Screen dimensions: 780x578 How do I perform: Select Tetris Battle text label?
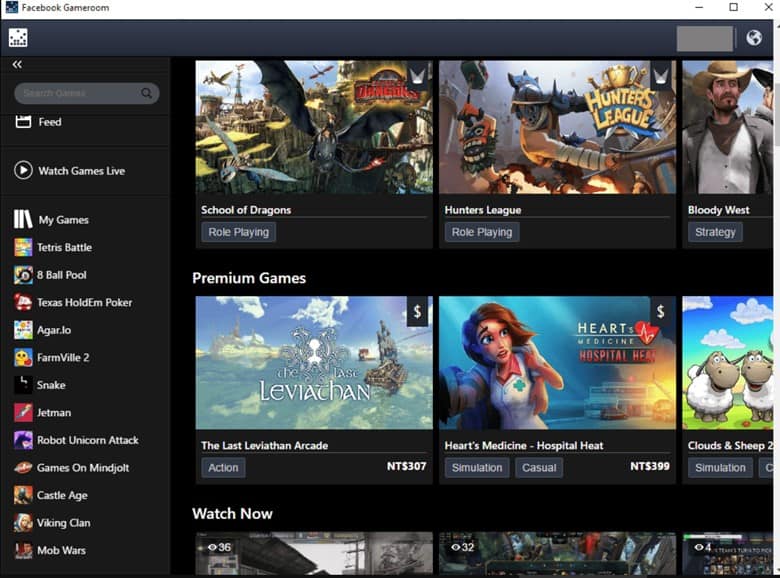click(64, 247)
